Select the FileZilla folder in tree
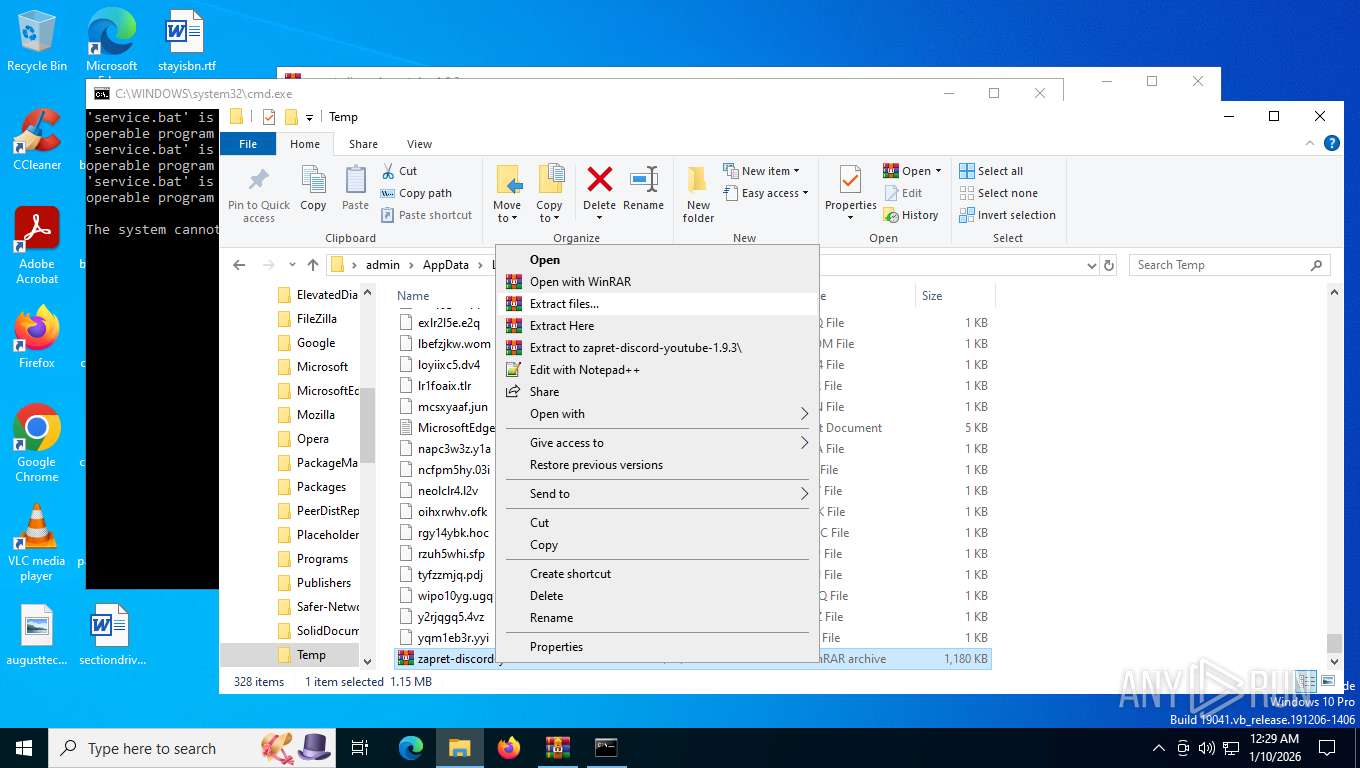 (317, 319)
